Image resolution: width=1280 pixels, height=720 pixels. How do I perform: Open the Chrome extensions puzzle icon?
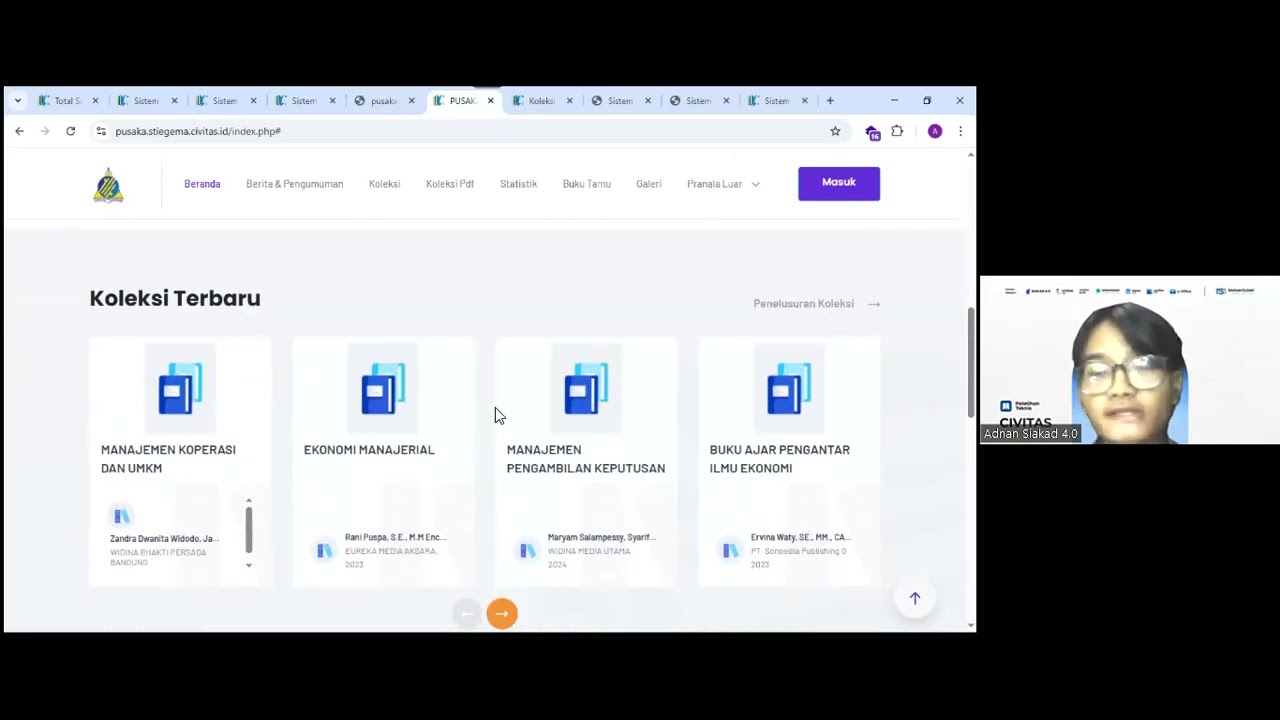(x=897, y=131)
